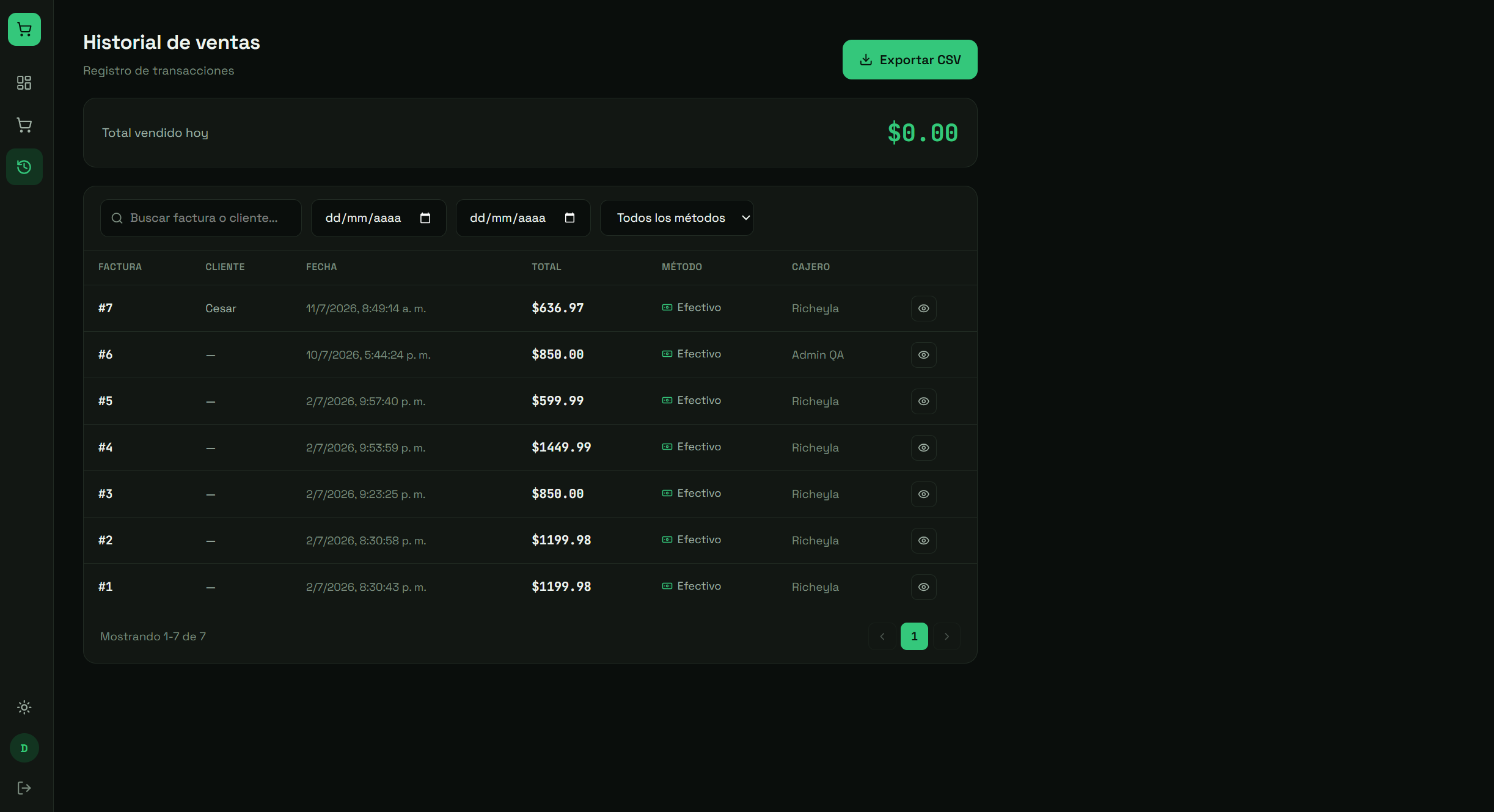
Task: Click the total $636.97
Action: [x=558, y=308]
